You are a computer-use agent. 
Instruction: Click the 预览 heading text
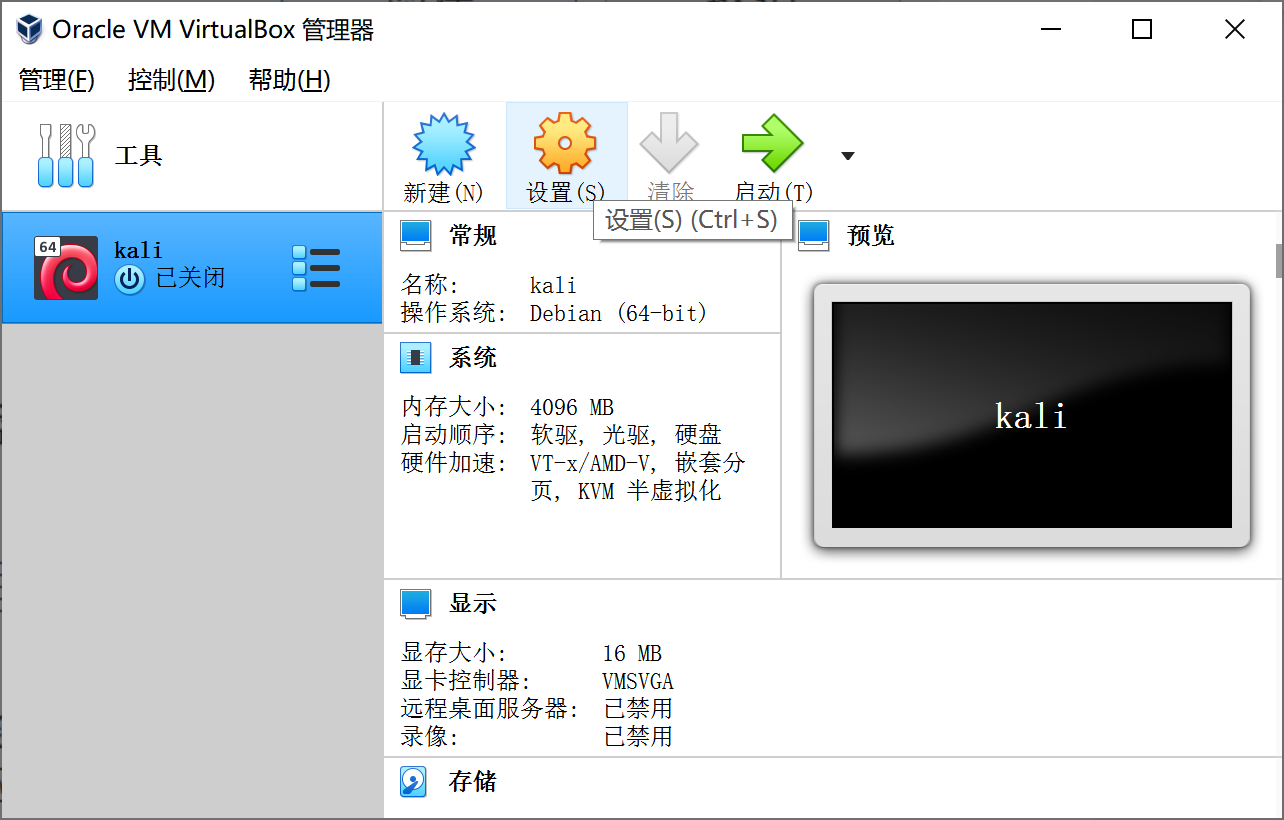(x=871, y=236)
